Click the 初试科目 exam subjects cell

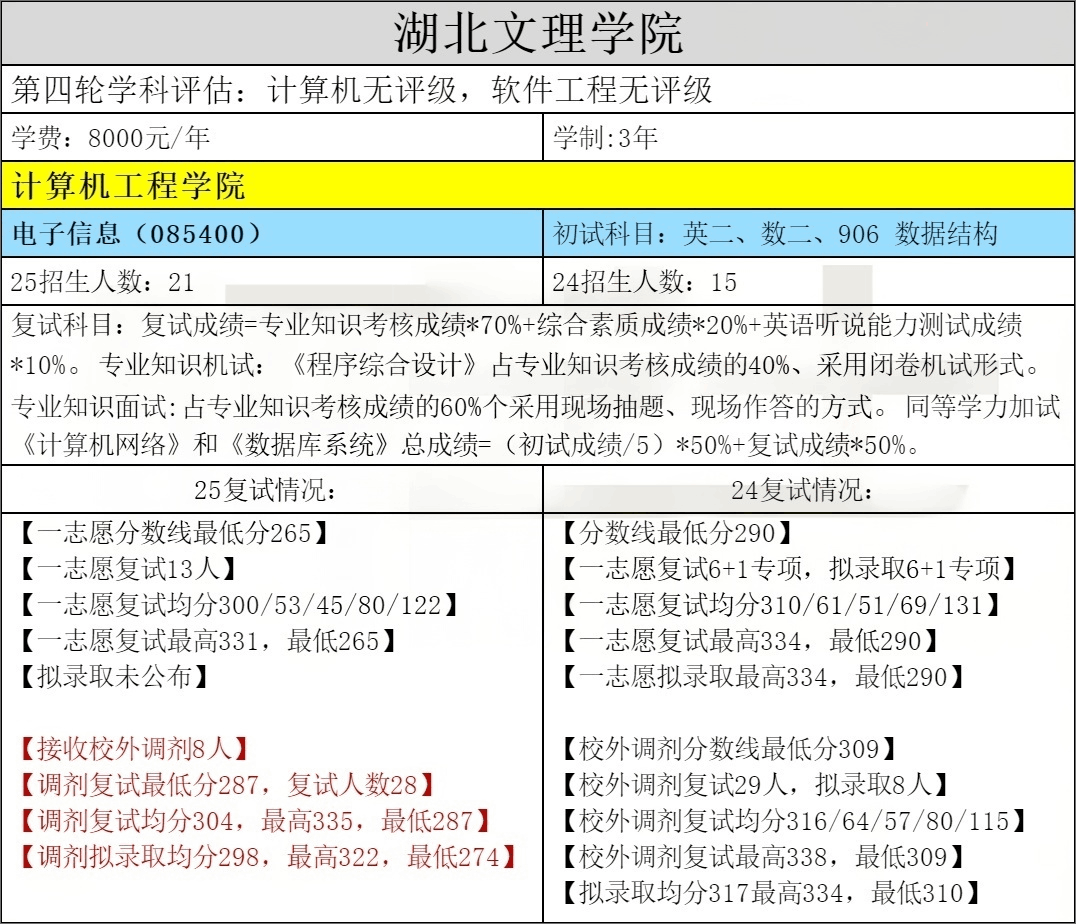pyautogui.click(x=775, y=234)
